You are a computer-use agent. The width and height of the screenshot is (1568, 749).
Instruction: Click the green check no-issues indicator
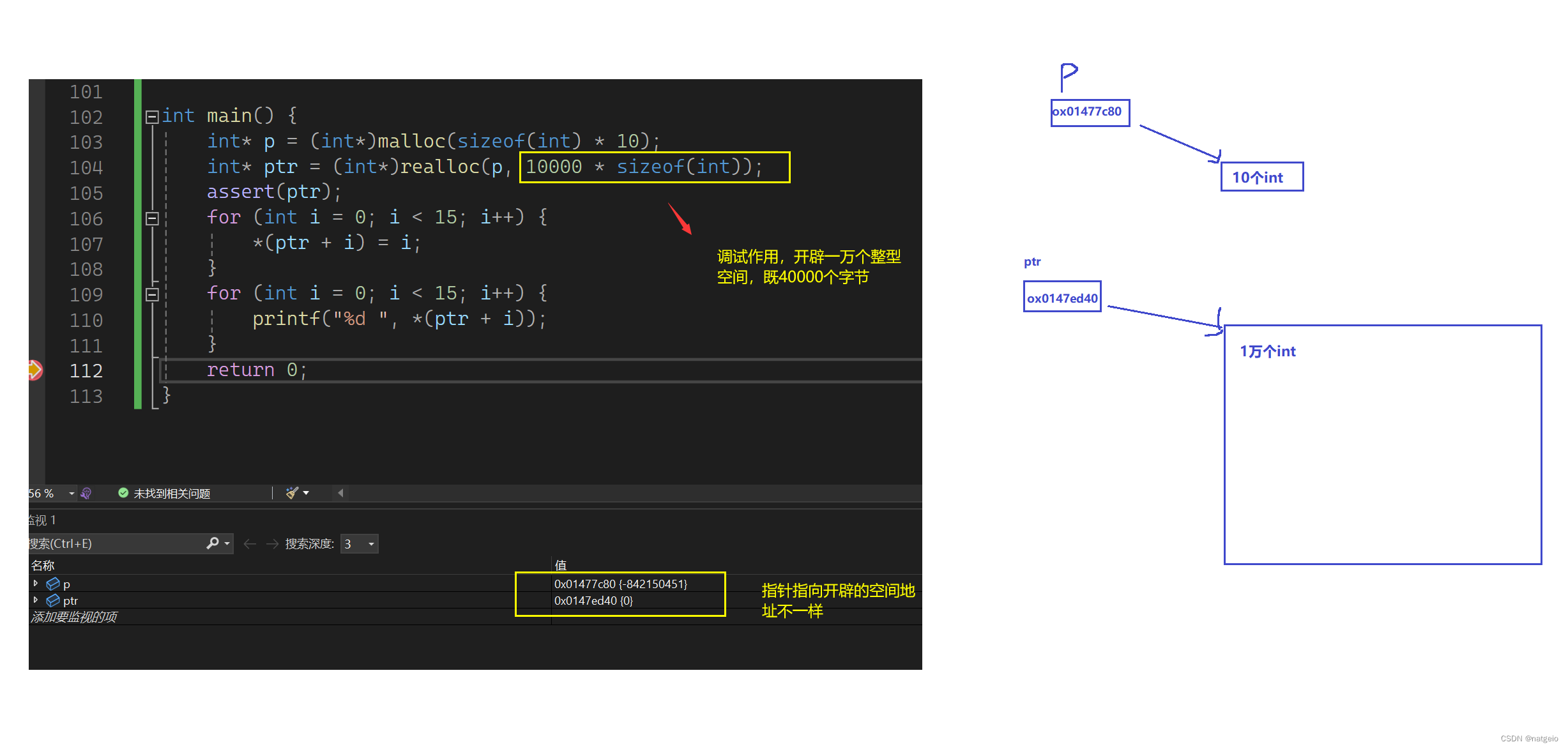coord(123,493)
